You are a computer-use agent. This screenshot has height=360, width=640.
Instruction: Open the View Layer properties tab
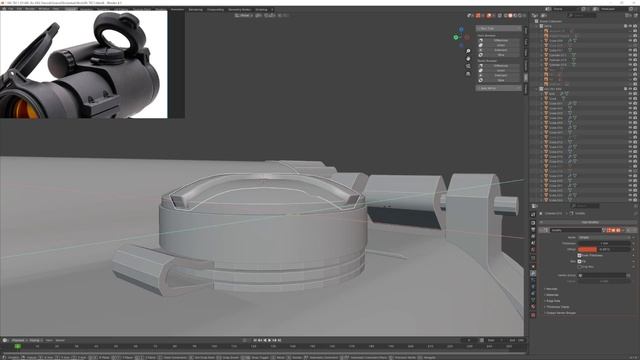coord(533,237)
